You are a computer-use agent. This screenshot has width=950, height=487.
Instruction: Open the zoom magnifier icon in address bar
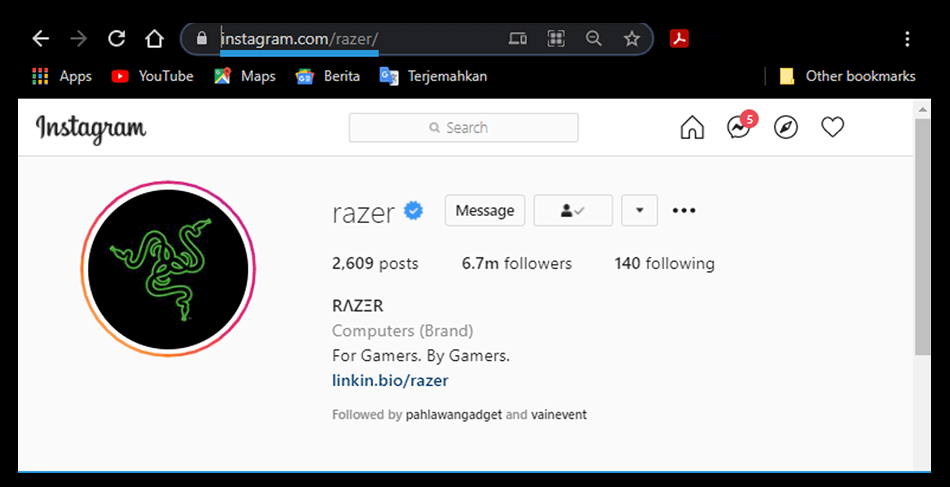[594, 39]
